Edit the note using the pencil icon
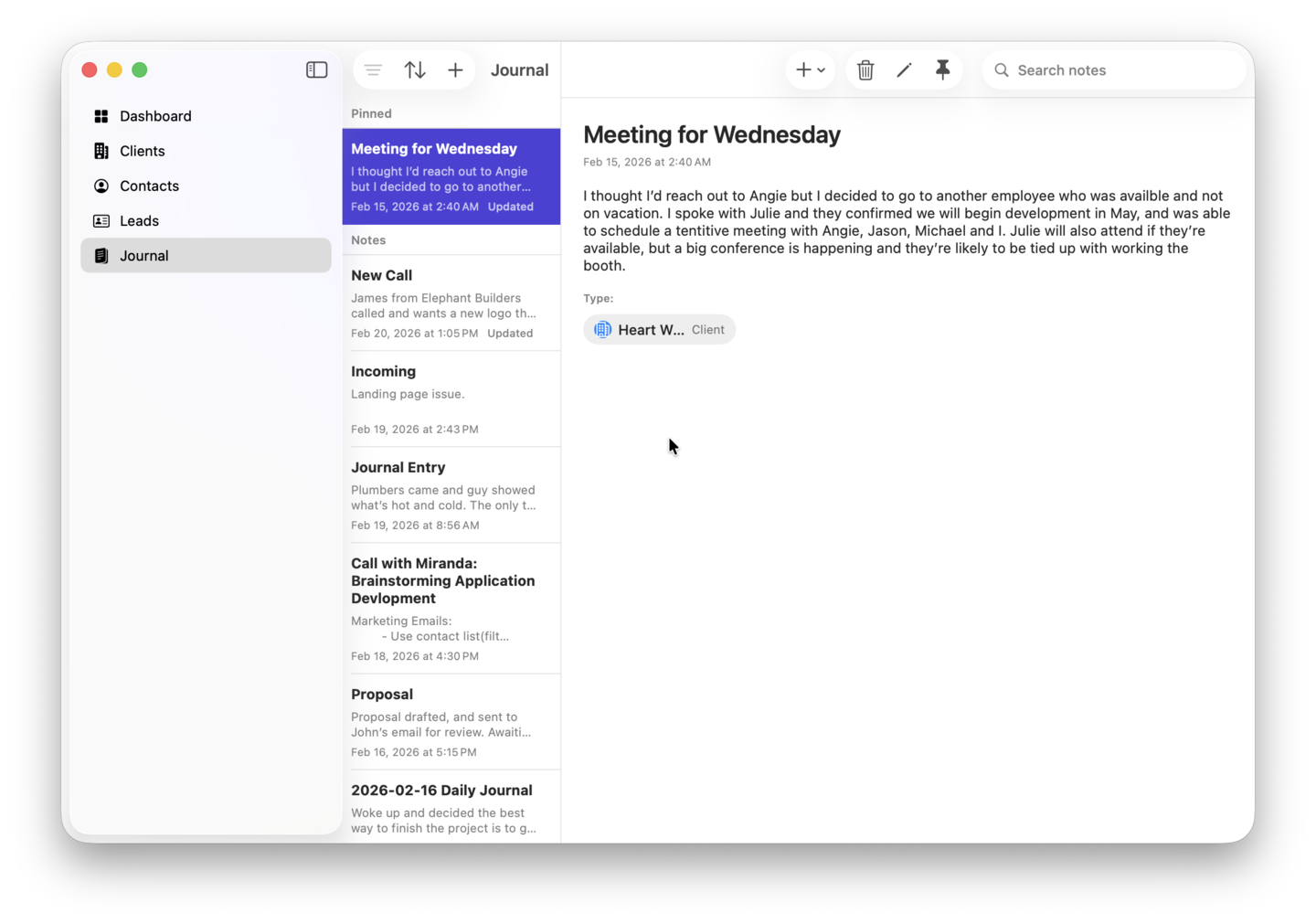 [904, 69]
